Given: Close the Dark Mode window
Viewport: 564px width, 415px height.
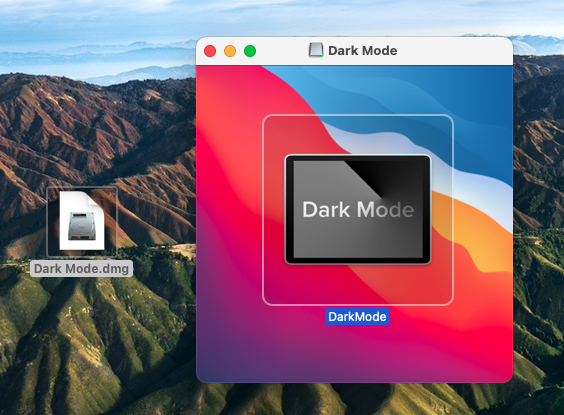Looking at the screenshot, I should click(x=210, y=51).
